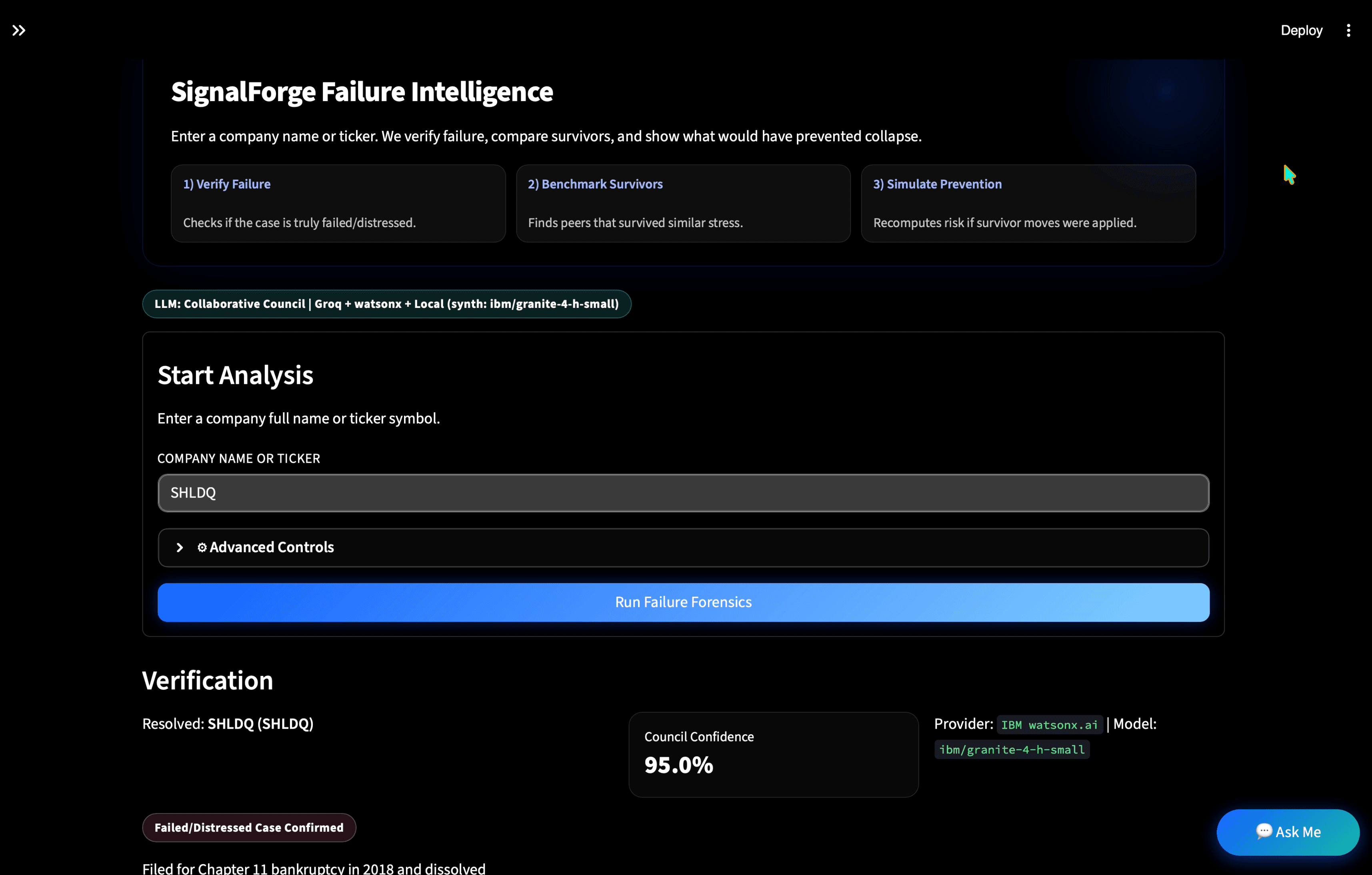
Task: Switch to the Verification section heading
Action: (207, 680)
